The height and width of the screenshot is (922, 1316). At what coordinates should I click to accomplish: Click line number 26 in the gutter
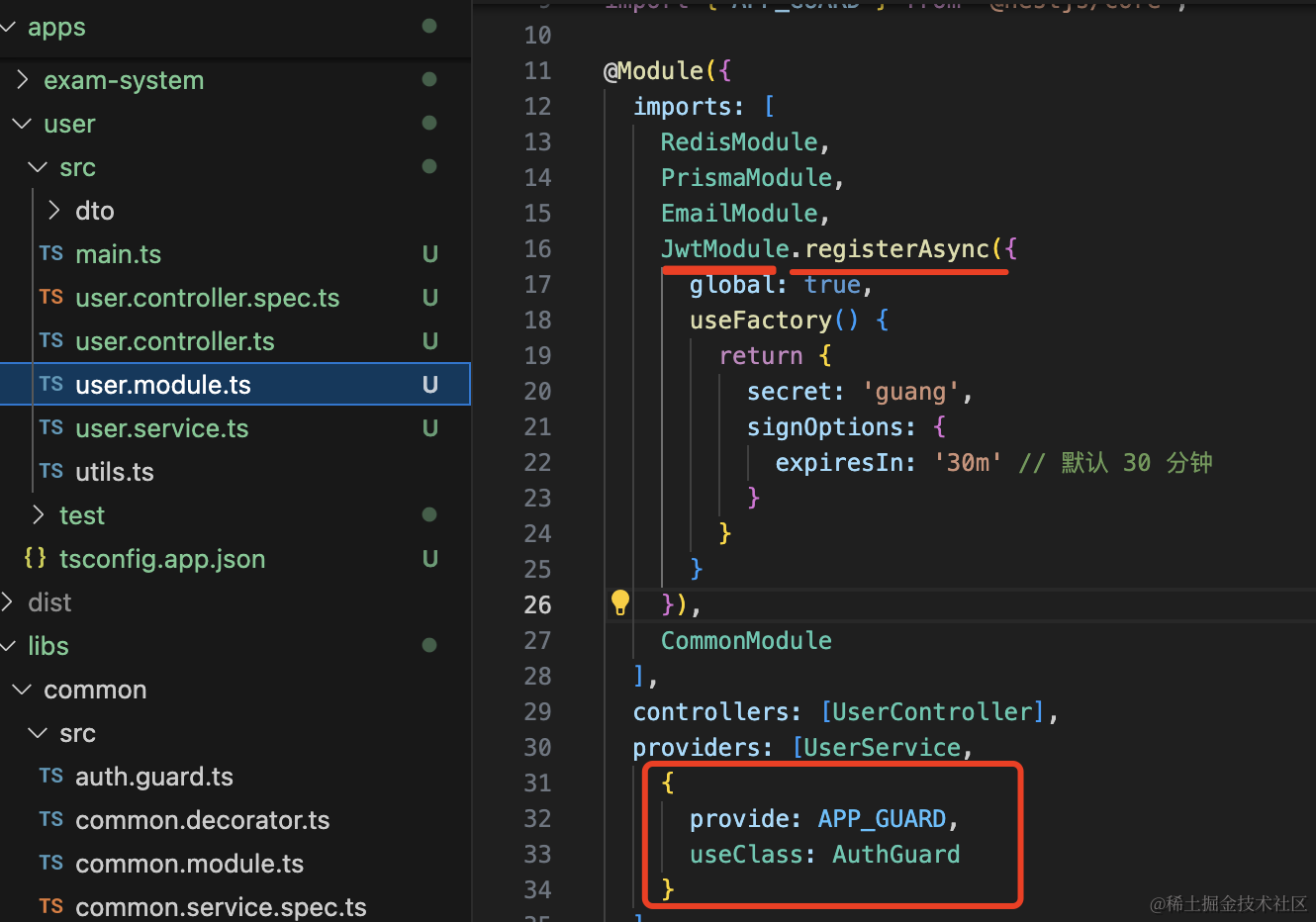click(x=537, y=605)
